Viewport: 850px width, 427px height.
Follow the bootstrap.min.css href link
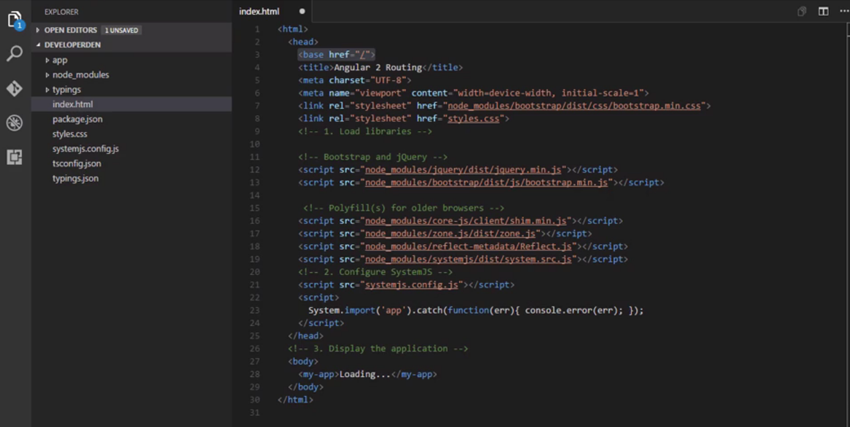coord(574,106)
